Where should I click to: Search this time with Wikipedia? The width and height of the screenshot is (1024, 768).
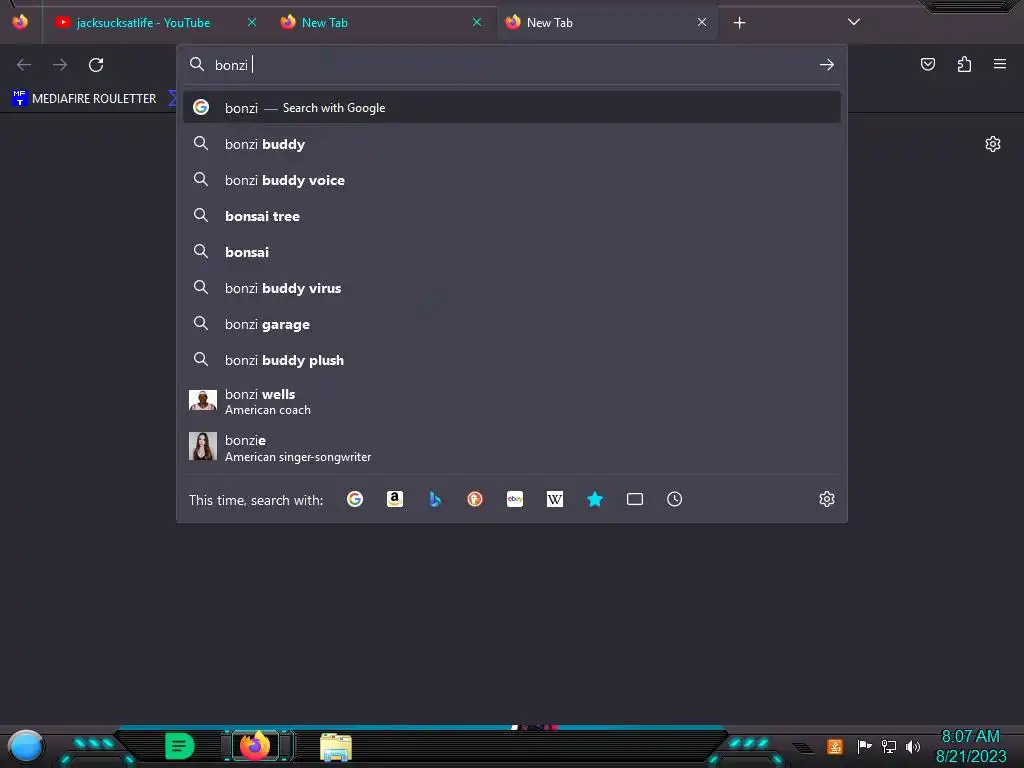tap(554, 499)
